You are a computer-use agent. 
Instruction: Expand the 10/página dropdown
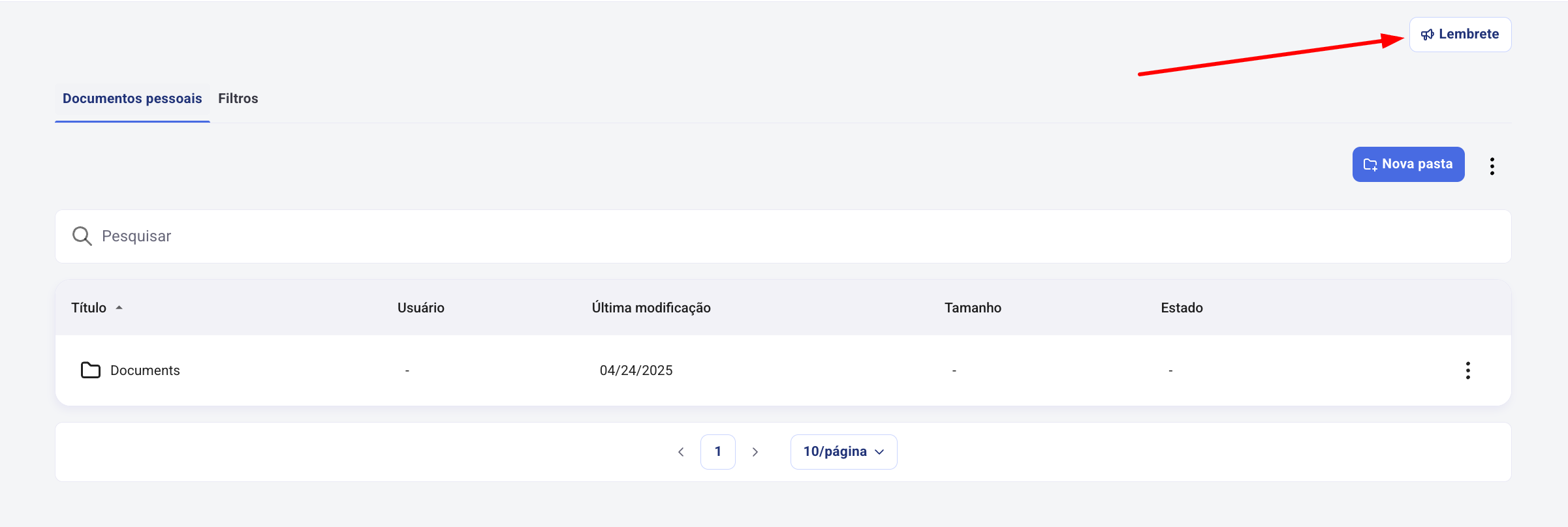point(843,452)
